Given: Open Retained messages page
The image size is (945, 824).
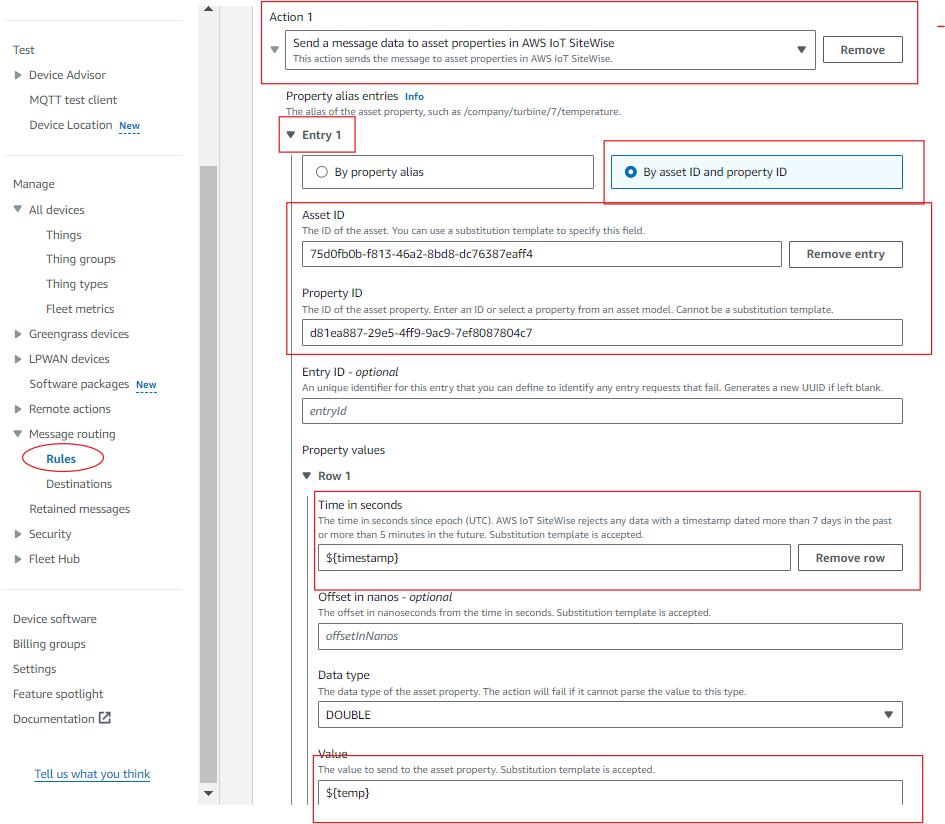Looking at the screenshot, I should pyautogui.click(x=80, y=509).
